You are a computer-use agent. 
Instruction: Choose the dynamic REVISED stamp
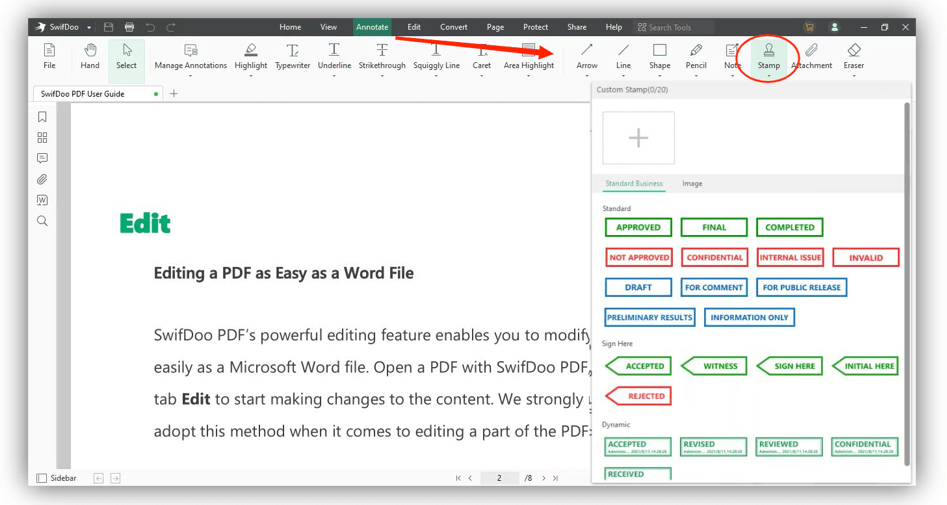pyautogui.click(x=714, y=446)
